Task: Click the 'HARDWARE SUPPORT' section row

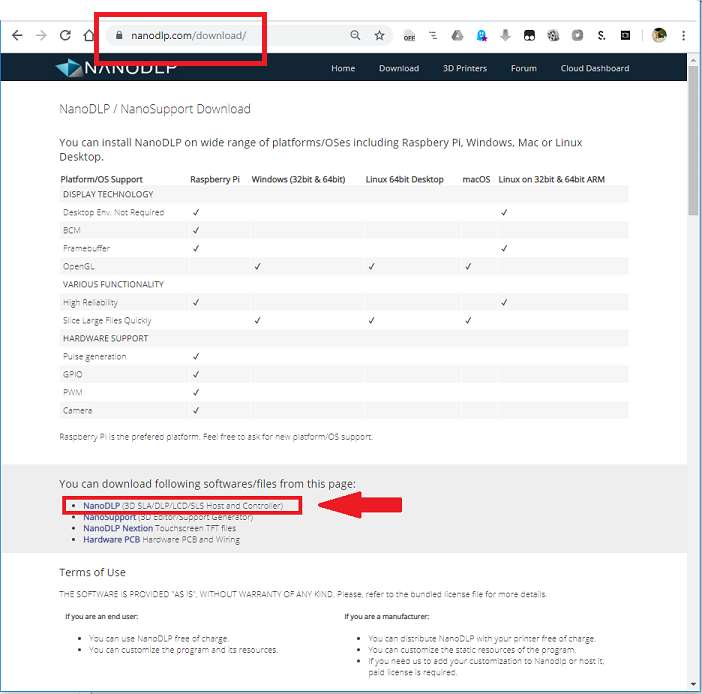Action: 343,338
